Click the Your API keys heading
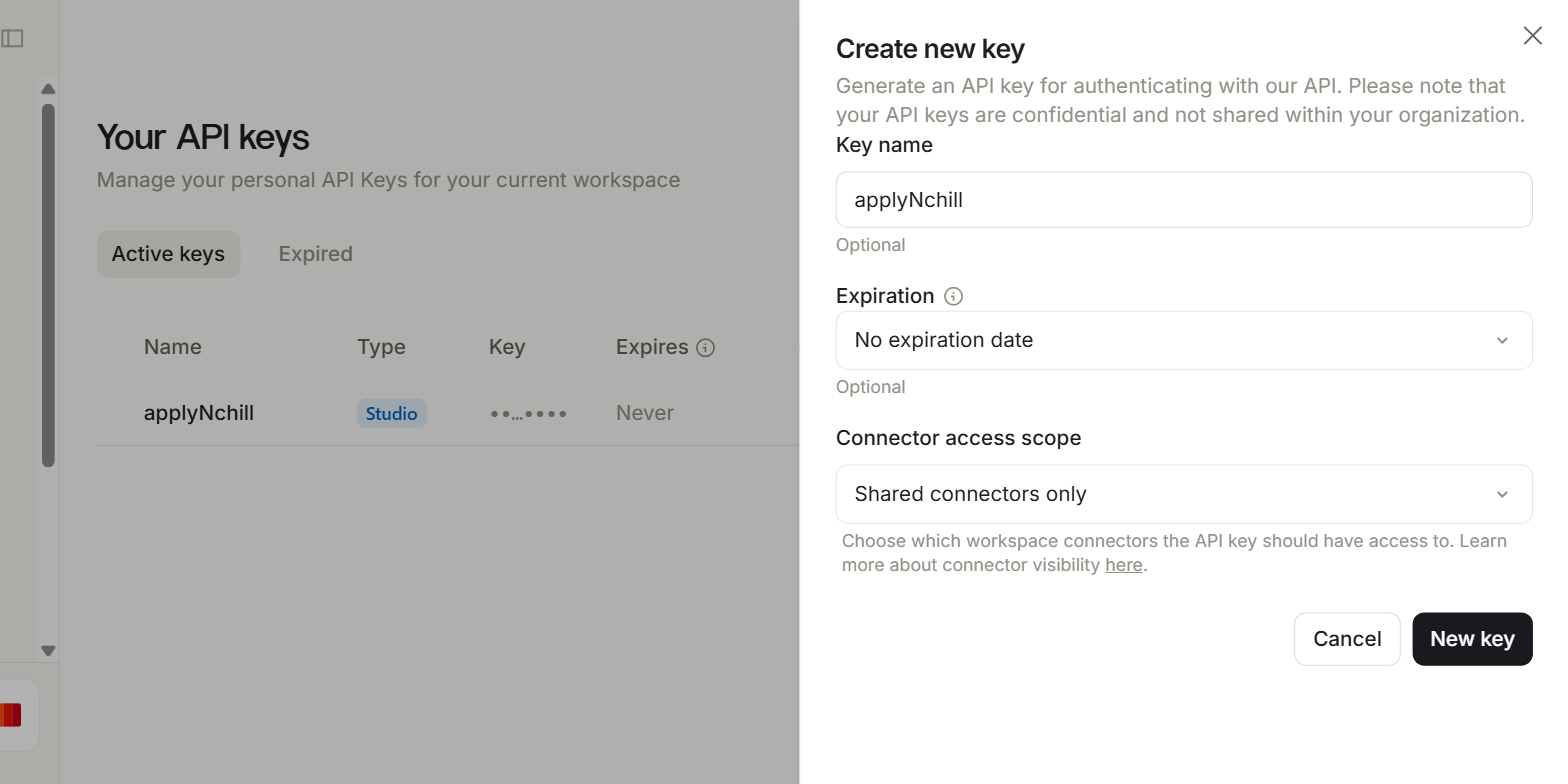Viewport: 1568px width, 784px height. [x=203, y=137]
